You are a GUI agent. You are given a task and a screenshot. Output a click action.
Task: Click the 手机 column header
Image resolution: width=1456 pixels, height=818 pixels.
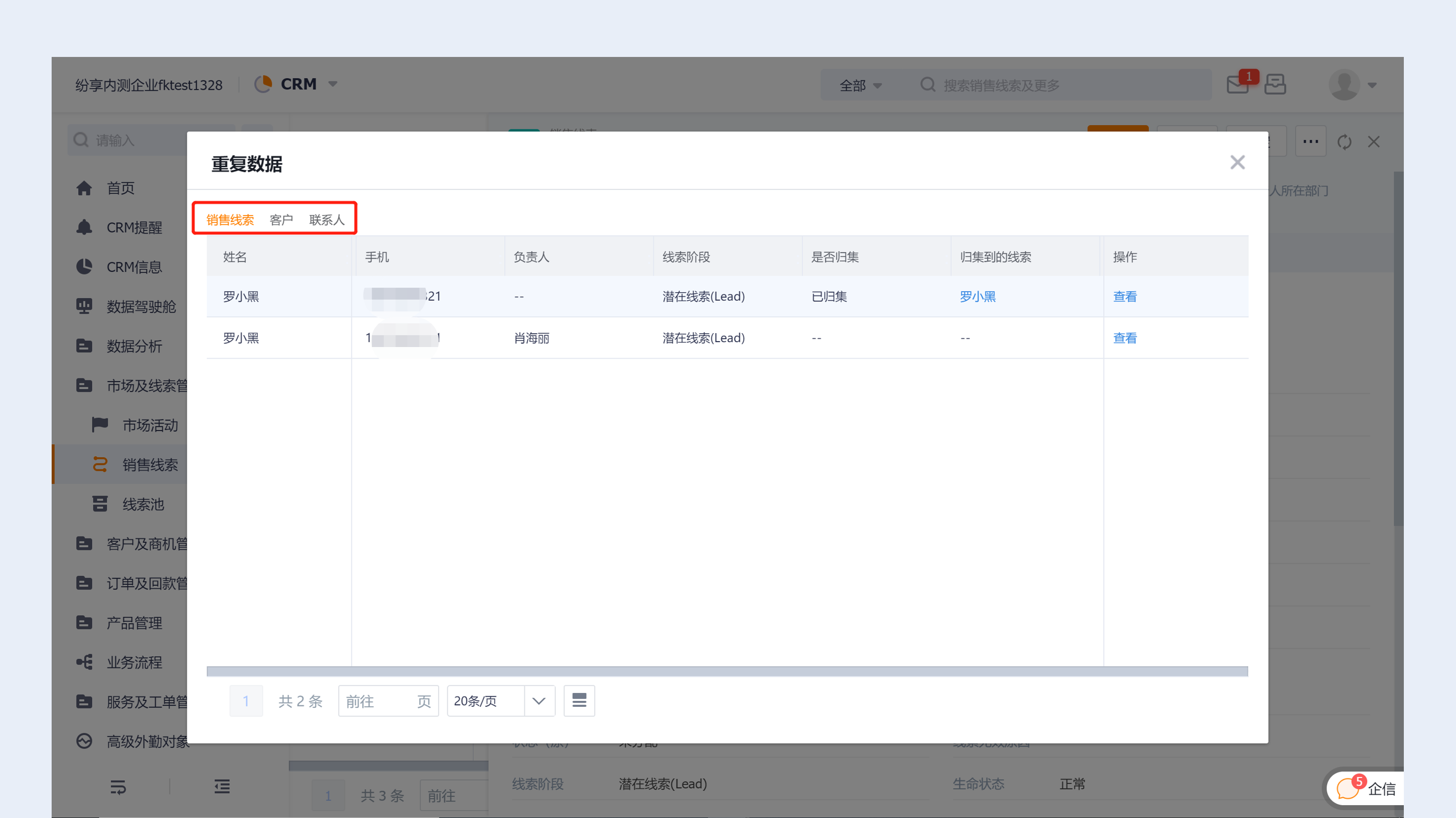tap(377, 257)
